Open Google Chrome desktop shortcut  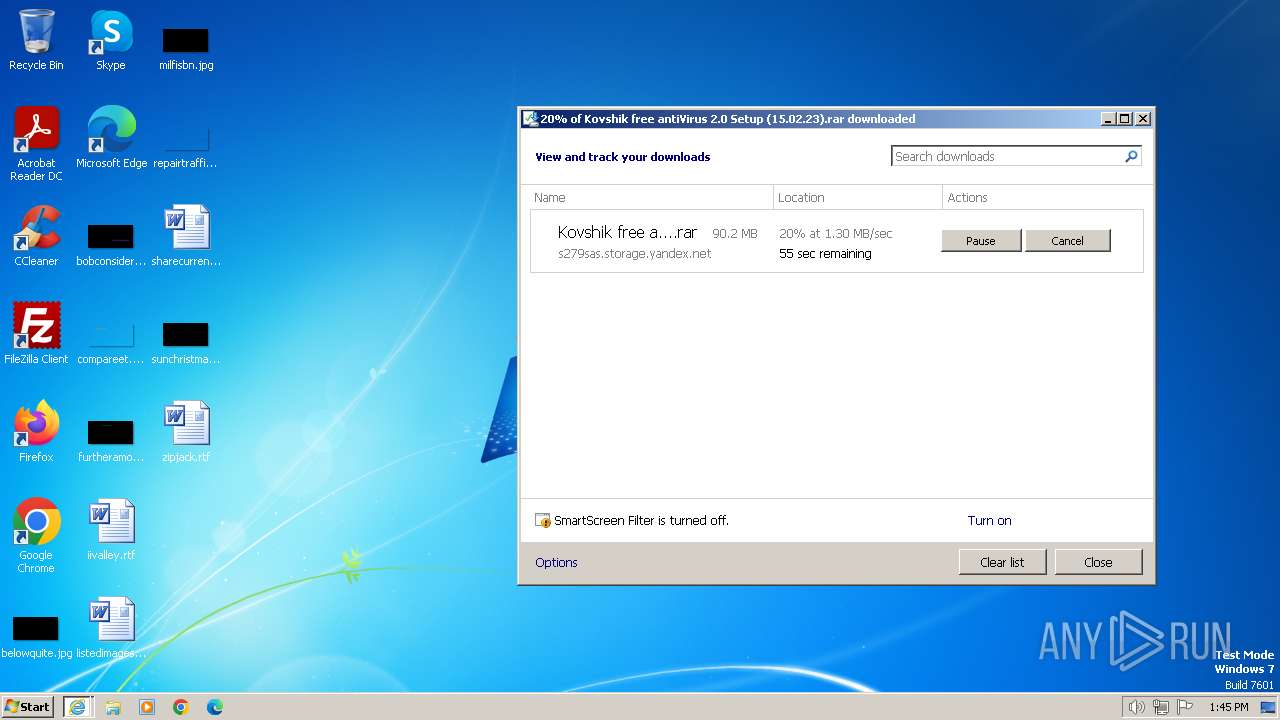(36, 535)
